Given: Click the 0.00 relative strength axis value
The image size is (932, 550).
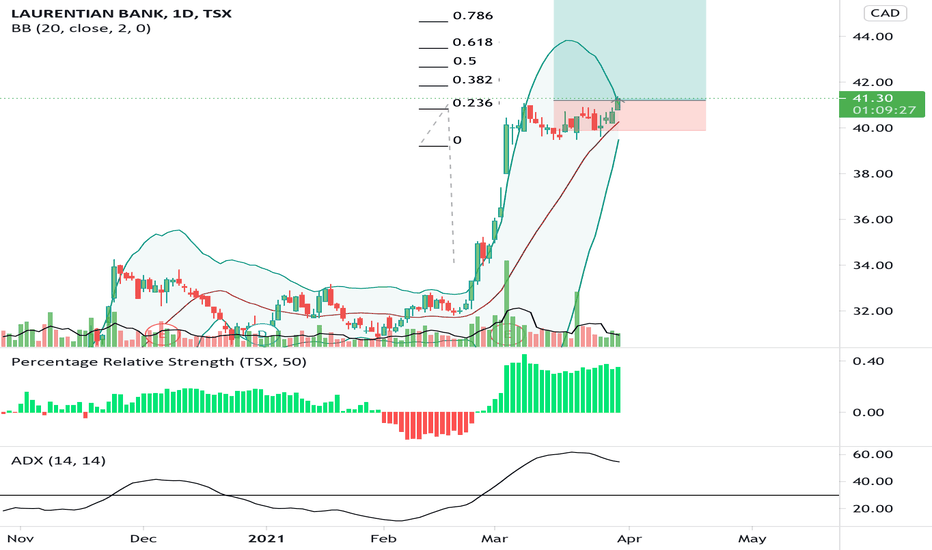Looking at the screenshot, I should pos(868,412).
